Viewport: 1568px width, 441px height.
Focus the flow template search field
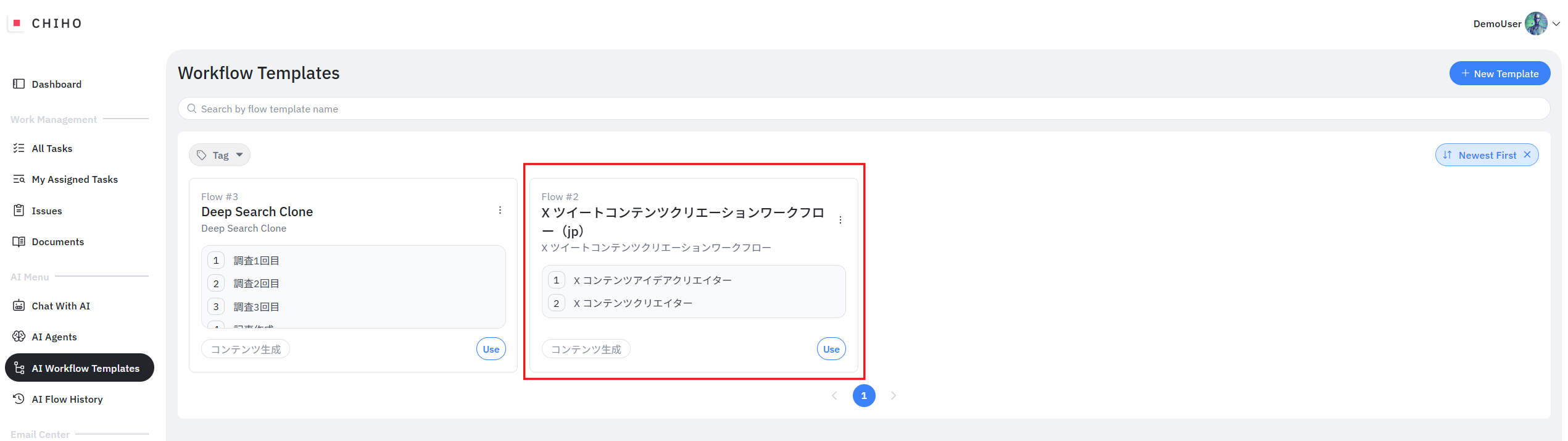point(864,109)
